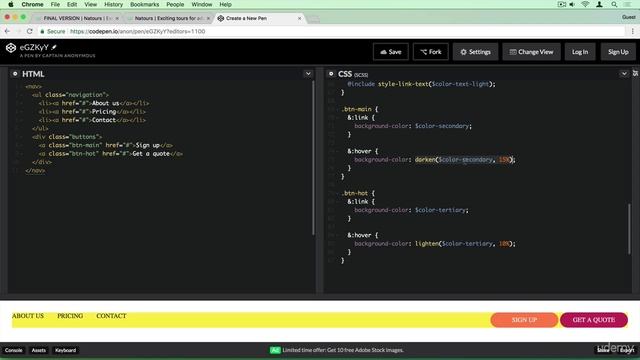Click CSS editor vertical scrollbar
The image size is (640, 360).
629,229
